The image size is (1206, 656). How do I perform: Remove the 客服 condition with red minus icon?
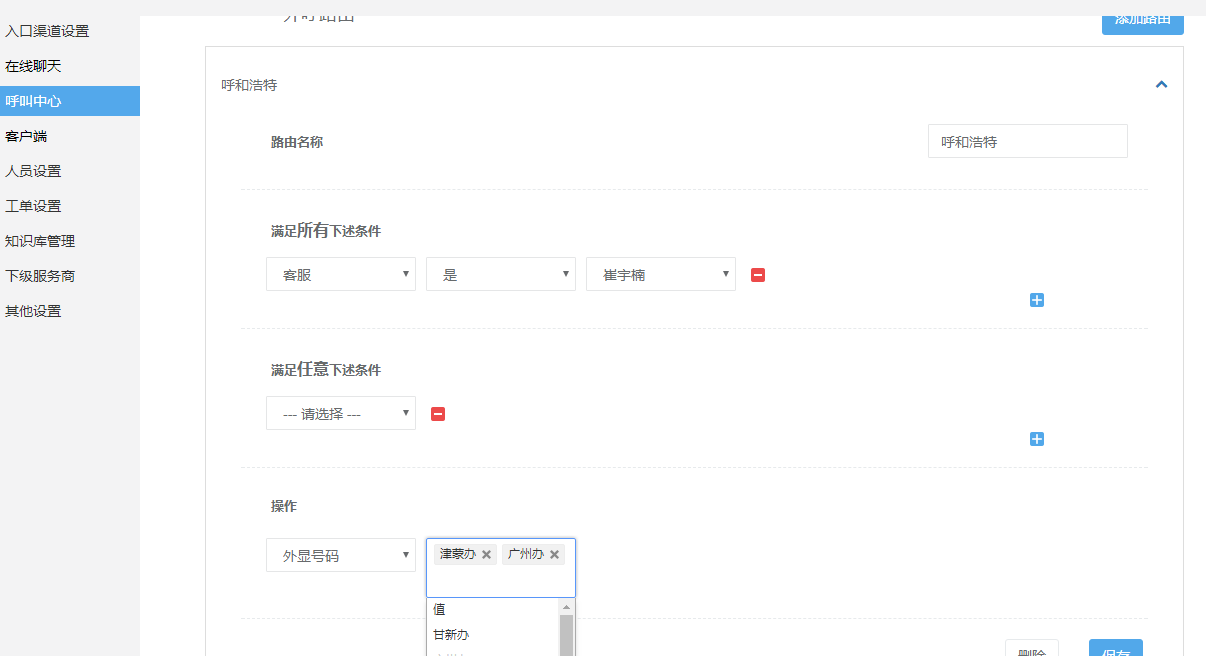pos(758,275)
